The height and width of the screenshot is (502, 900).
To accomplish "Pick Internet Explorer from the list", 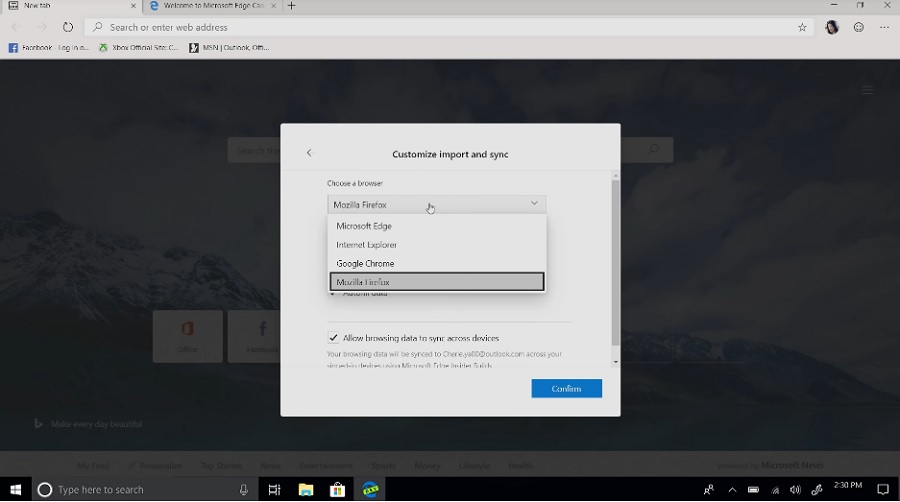I will [x=366, y=245].
